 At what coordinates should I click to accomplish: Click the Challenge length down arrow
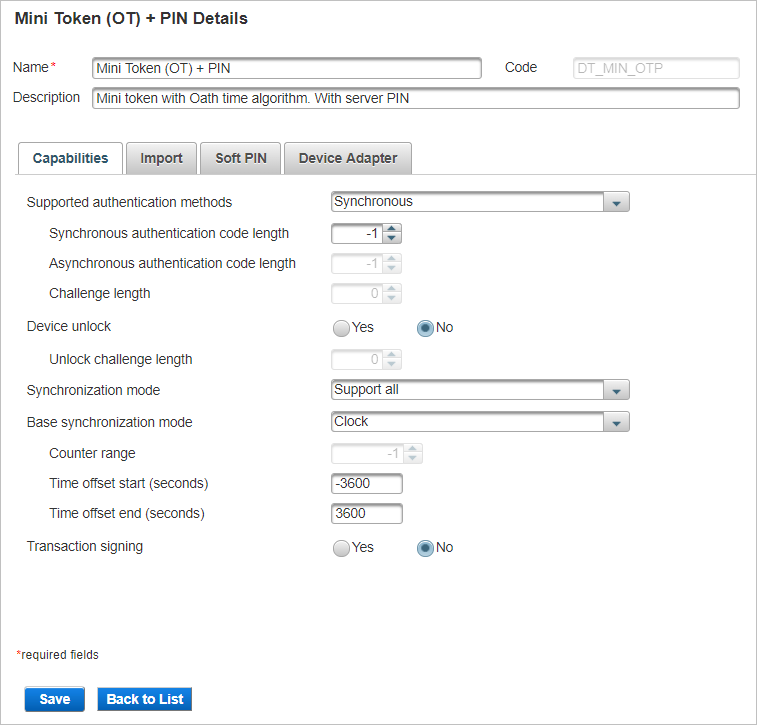(392, 298)
